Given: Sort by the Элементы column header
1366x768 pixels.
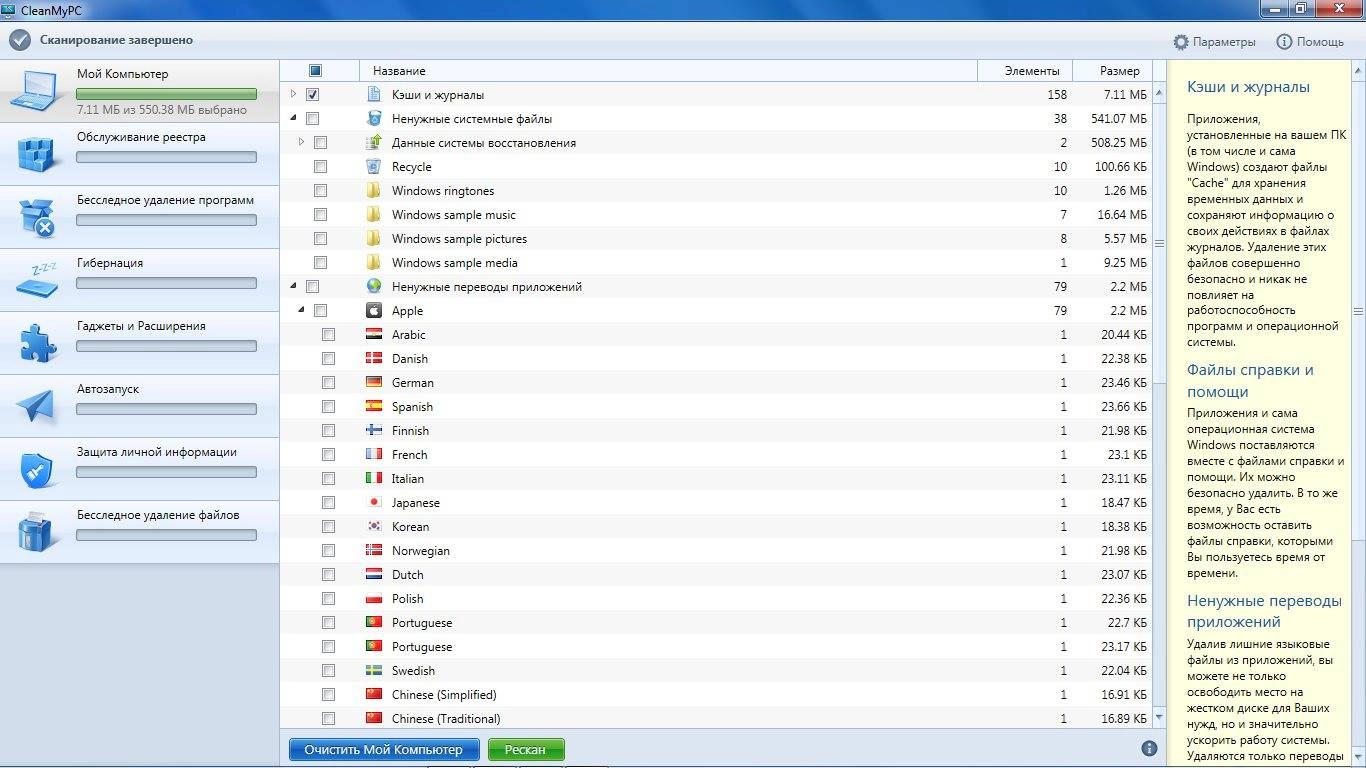Looking at the screenshot, I should 1025,71.
